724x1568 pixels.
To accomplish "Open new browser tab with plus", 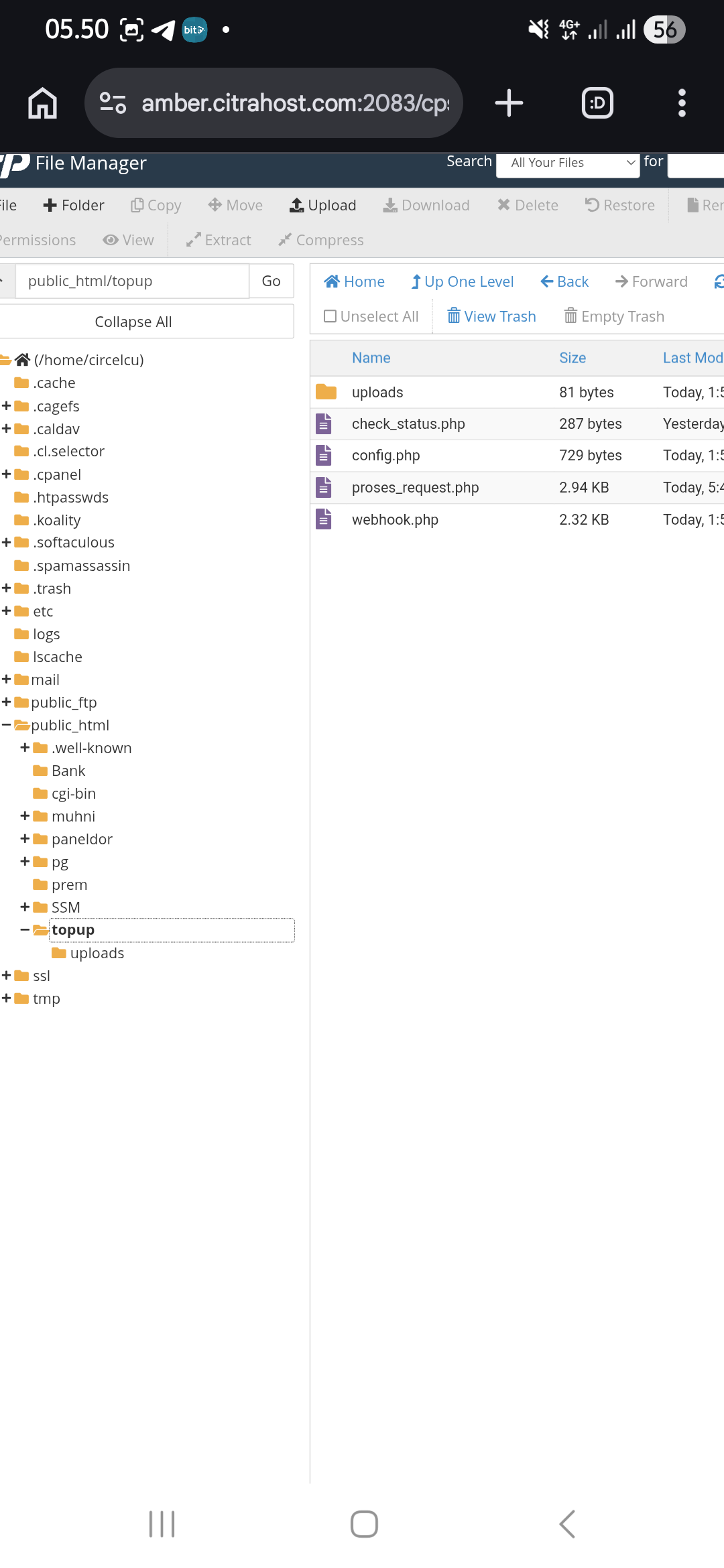I will click(509, 103).
